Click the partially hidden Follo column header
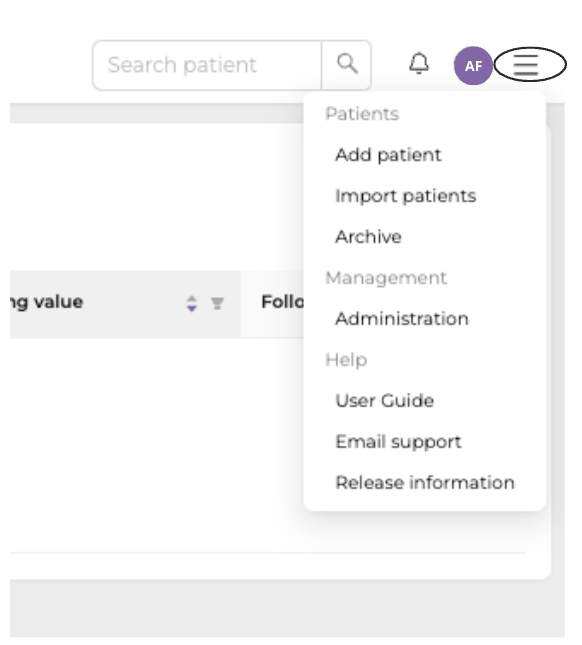The height and width of the screenshot is (645, 582). coord(283,302)
